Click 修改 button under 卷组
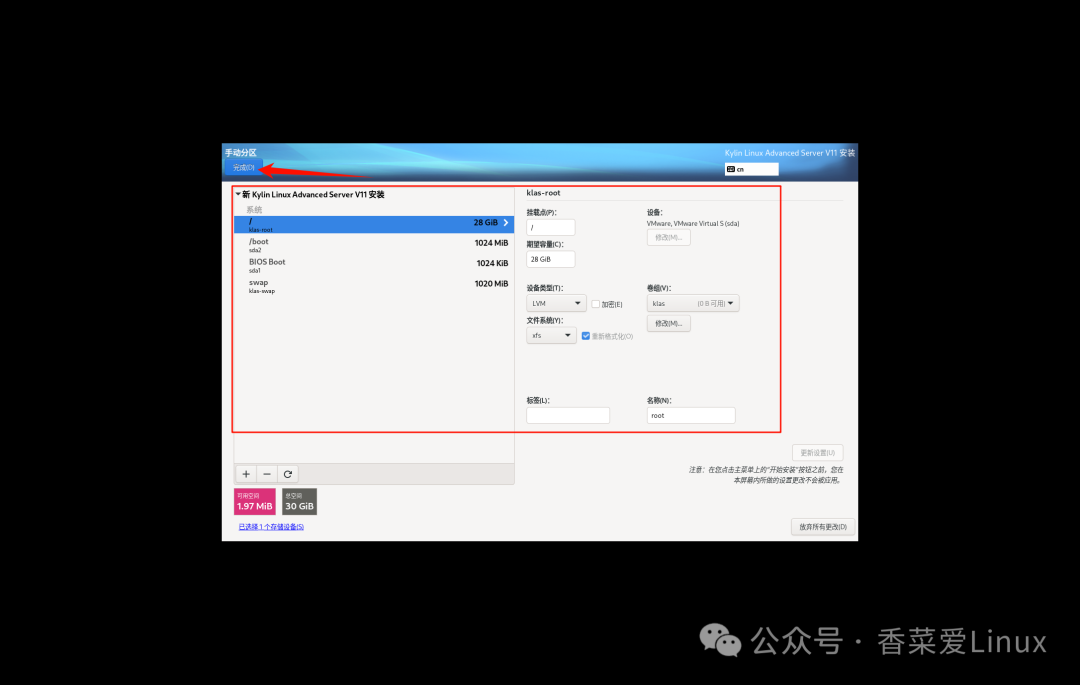The image size is (1080, 685). [668, 323]
